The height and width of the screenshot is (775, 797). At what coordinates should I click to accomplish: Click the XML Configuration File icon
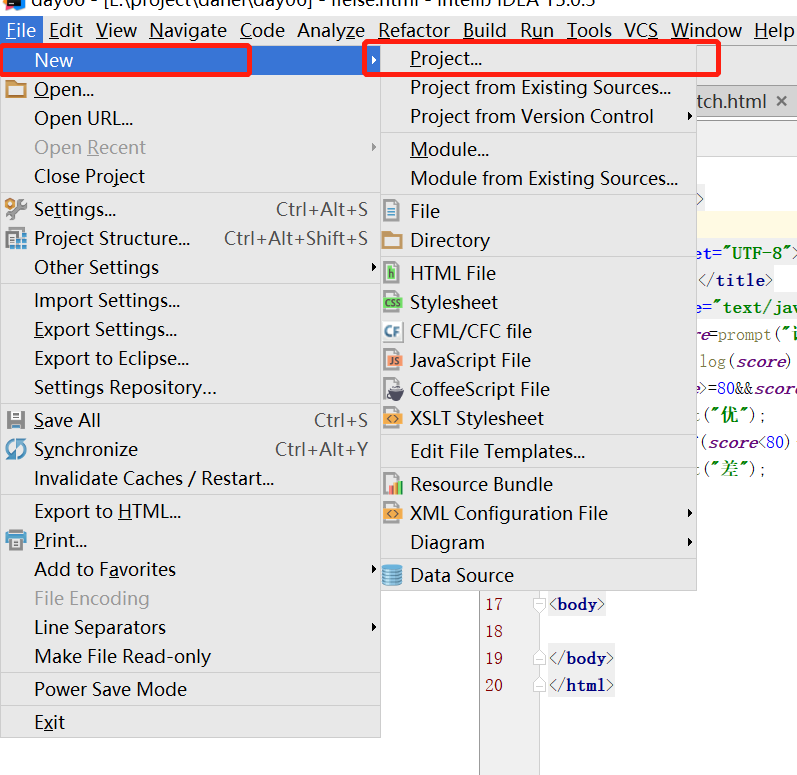[x=392, y=513]
